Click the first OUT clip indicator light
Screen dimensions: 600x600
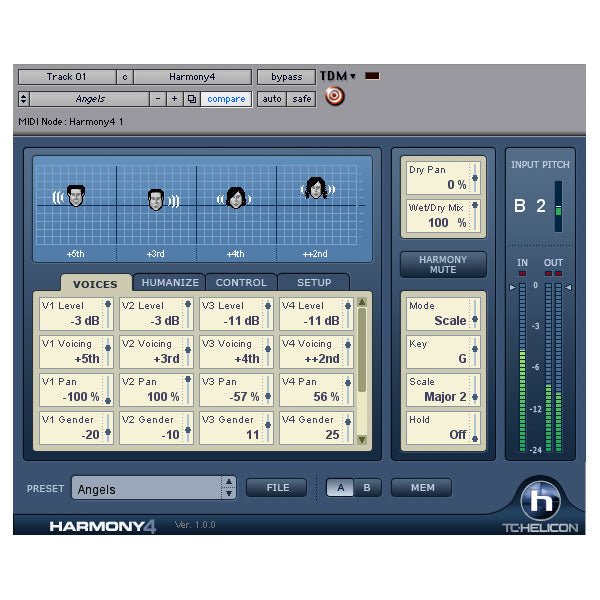pos(548,273)
